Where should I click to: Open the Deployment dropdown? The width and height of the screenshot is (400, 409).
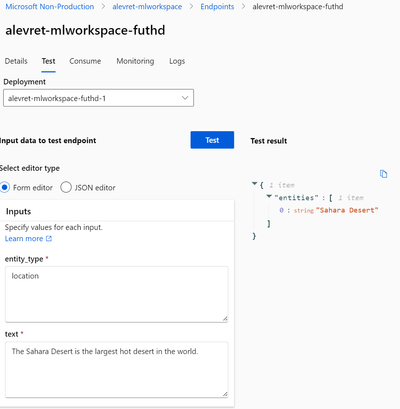point(98,98)
